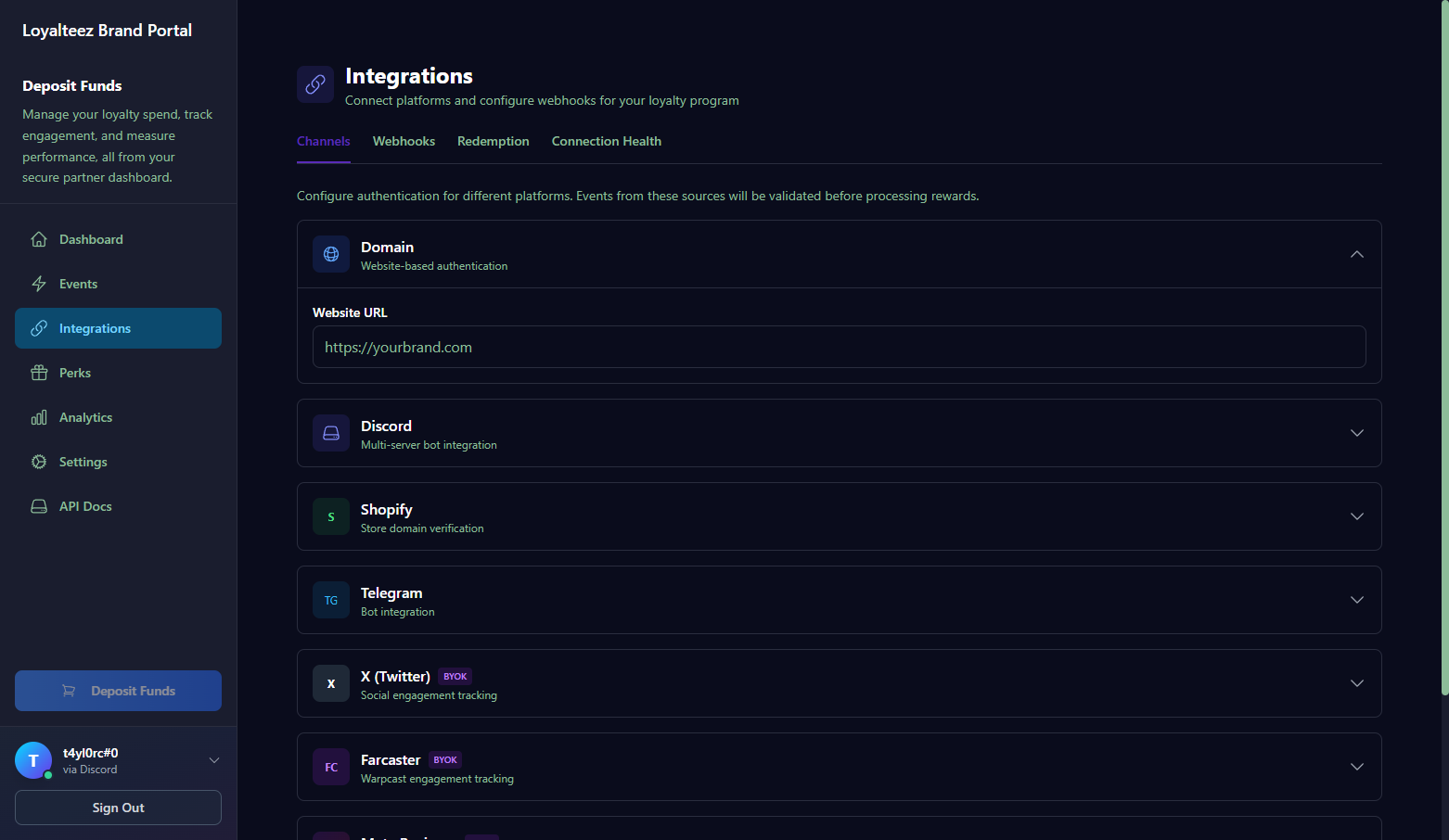This screenshot has height=840, width=1449.
Task: Click the Discord integration icon
Action: coord(331,433)
